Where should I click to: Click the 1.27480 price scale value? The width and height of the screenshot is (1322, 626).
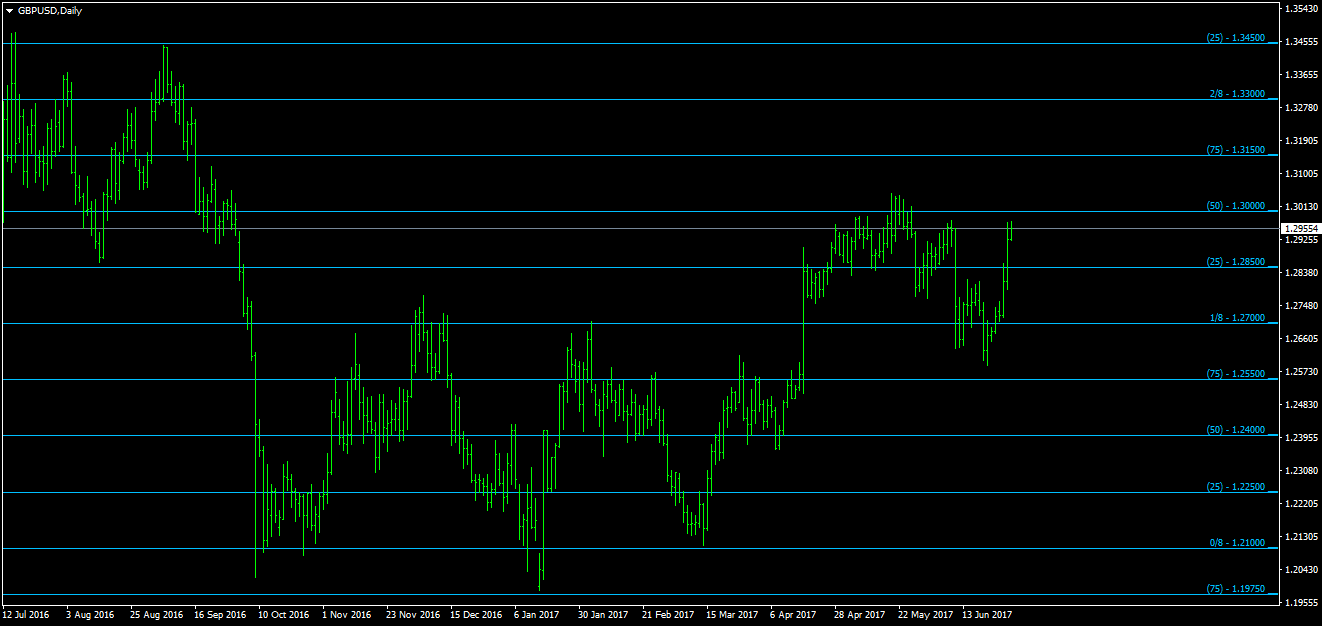pos(1299,305)
